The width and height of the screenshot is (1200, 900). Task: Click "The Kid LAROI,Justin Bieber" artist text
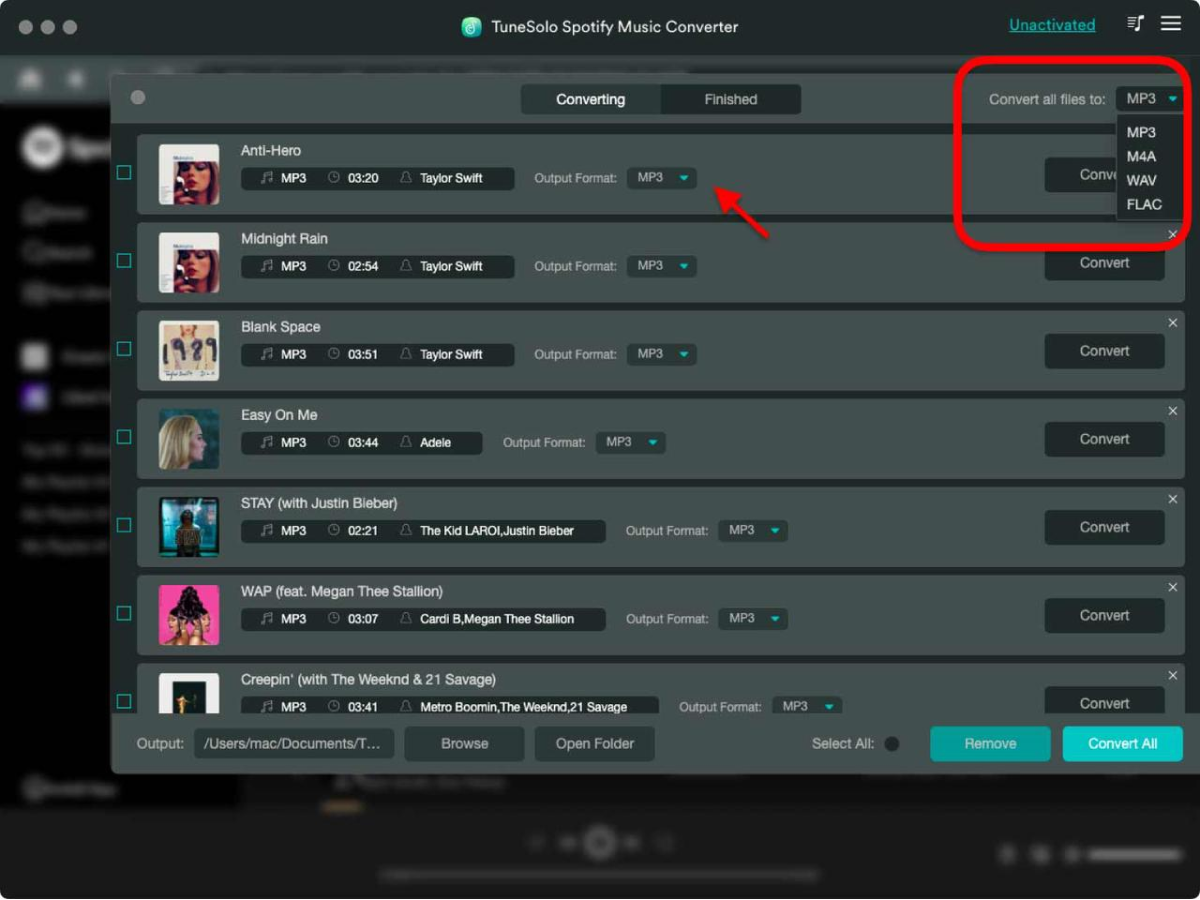click(497, 530)
